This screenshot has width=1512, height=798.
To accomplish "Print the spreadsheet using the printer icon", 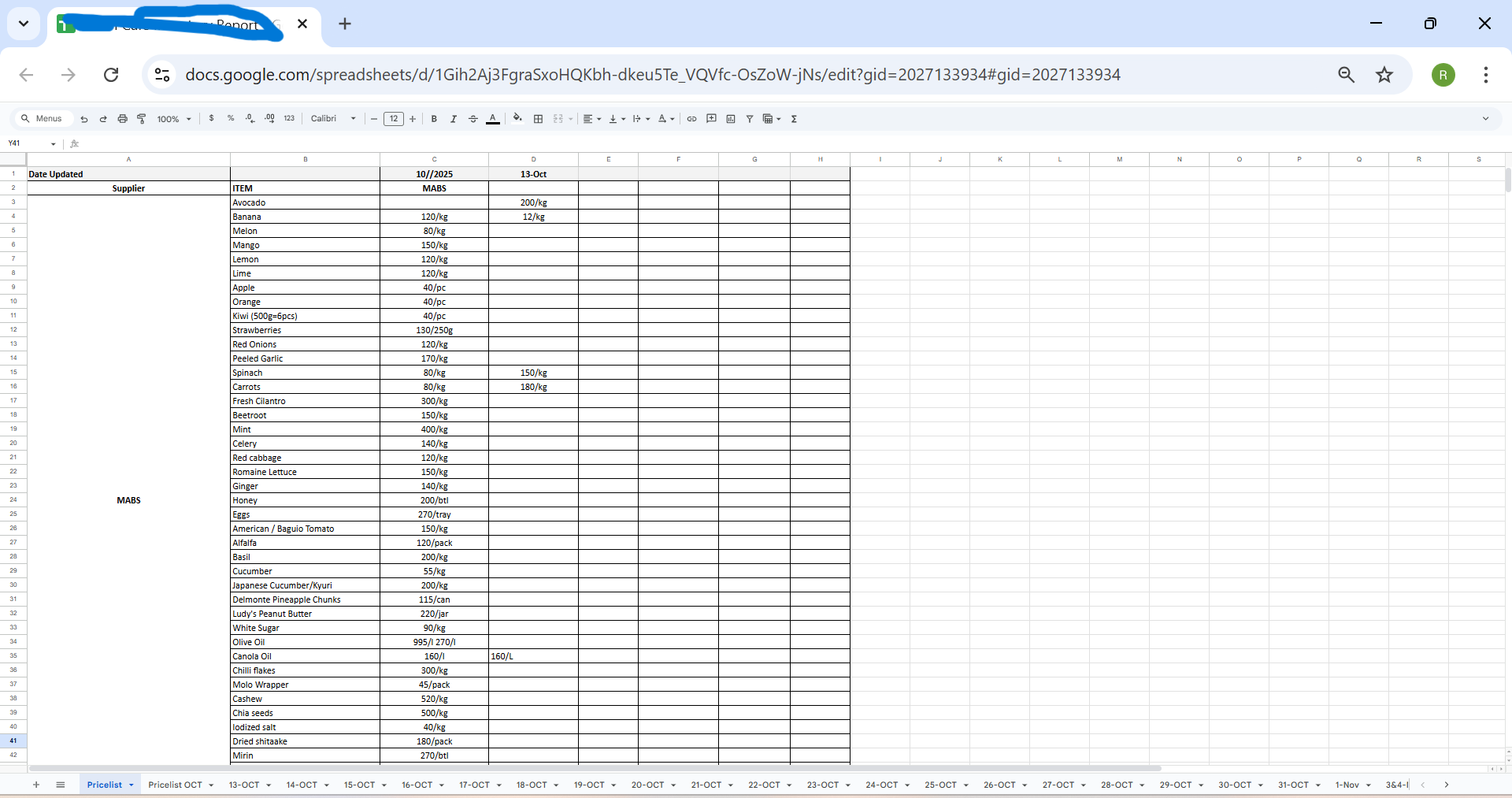I will (x=122, y=119).
